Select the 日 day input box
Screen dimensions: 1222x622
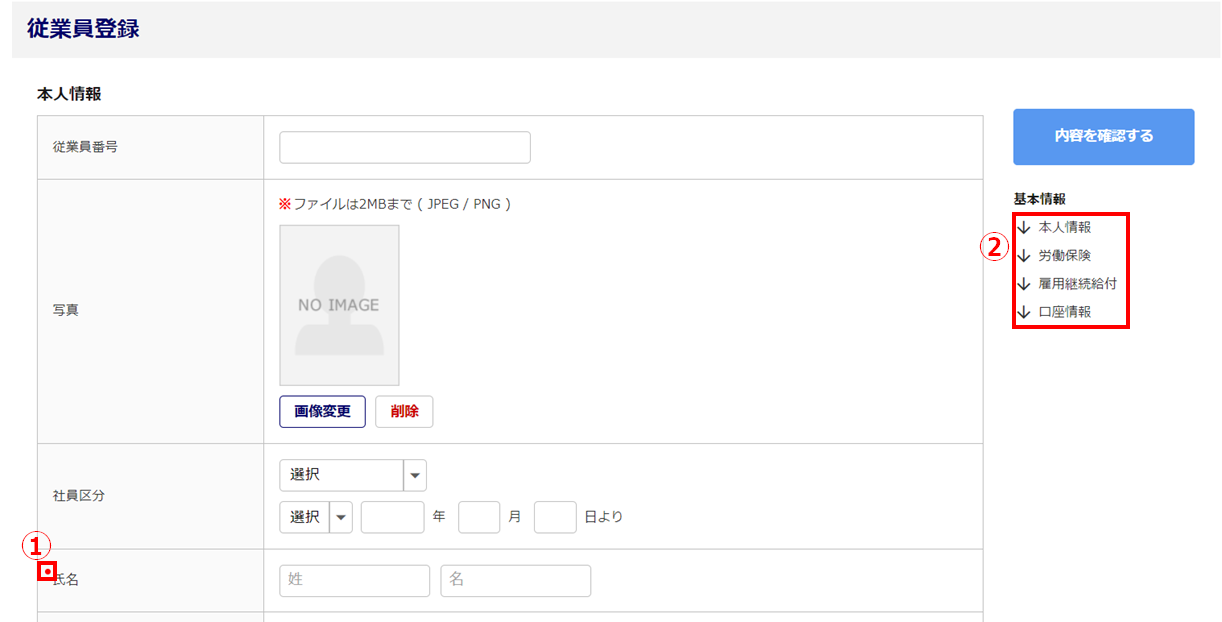[x=555, y=517]
